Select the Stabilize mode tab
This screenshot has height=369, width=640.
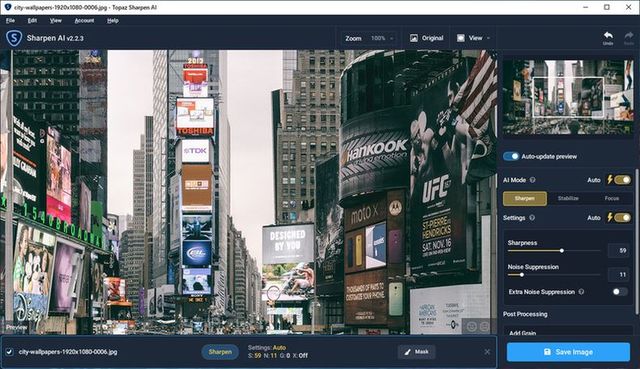pyautogui.click(x=568, y=198)
